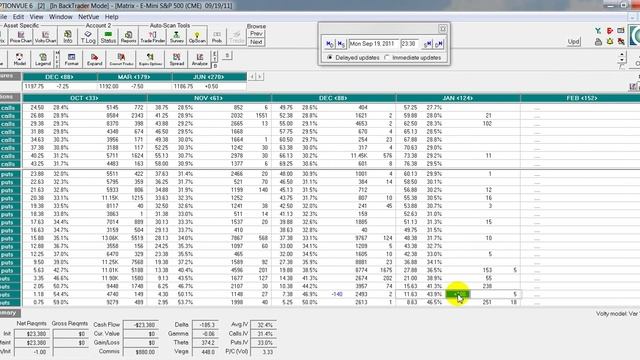Step forward one day in BackTrader
This screenshot has height=360, width=640.
439,44
